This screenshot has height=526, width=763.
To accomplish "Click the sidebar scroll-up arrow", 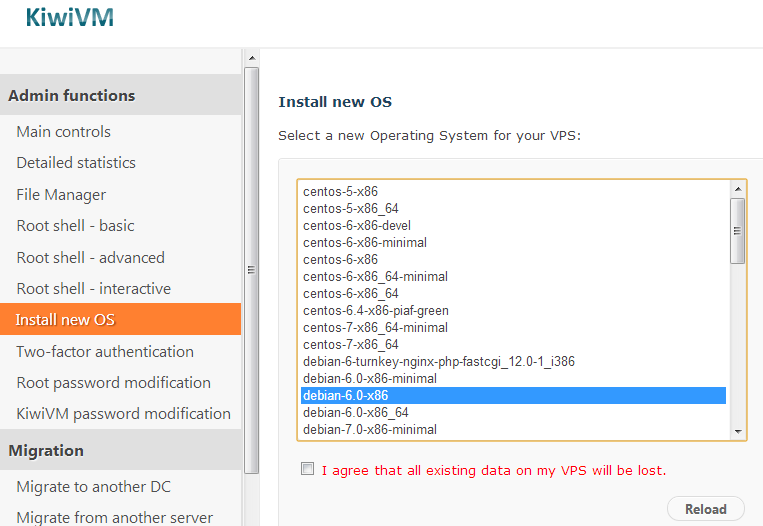I will click(252, 58).
